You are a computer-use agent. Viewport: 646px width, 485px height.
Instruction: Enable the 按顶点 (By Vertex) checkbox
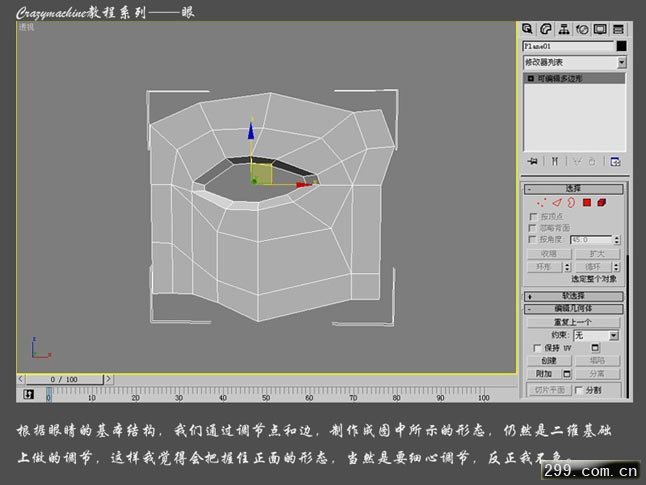534,217
